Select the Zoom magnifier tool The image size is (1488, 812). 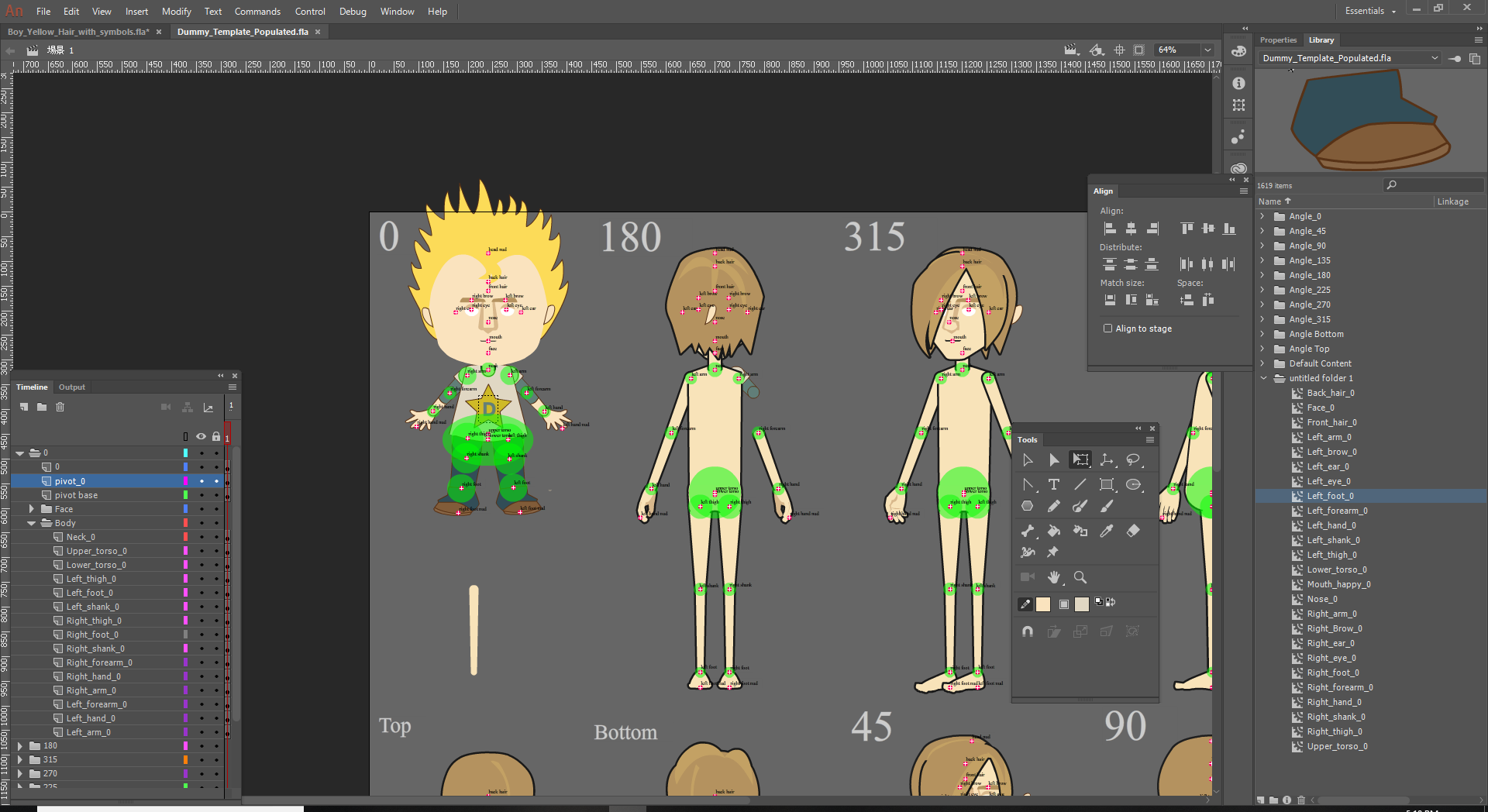(1080, 577)
